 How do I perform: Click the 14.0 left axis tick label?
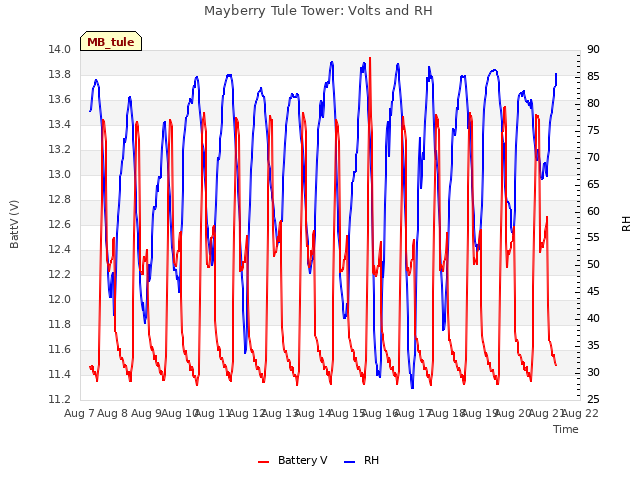[x=60, y=49]
